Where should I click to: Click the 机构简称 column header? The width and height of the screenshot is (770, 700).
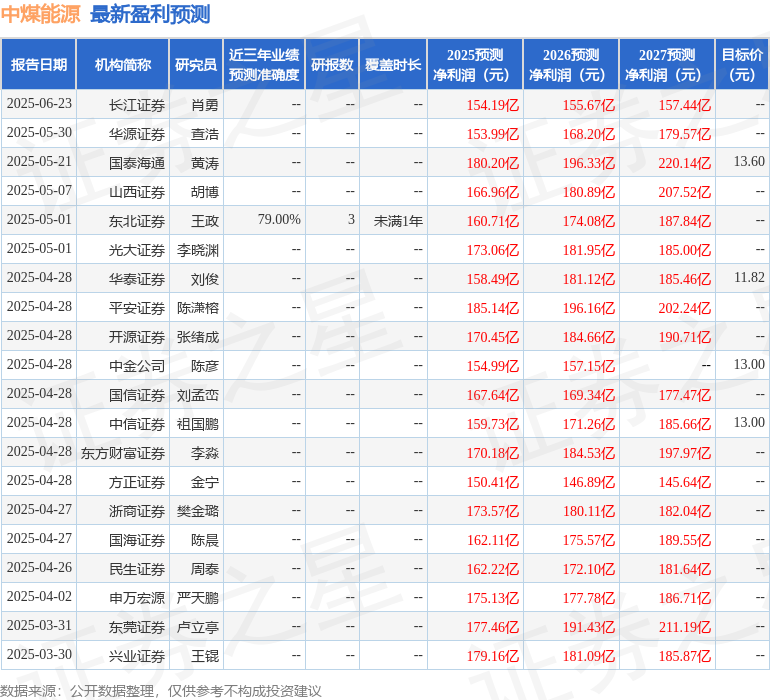(x=123, y=64)
